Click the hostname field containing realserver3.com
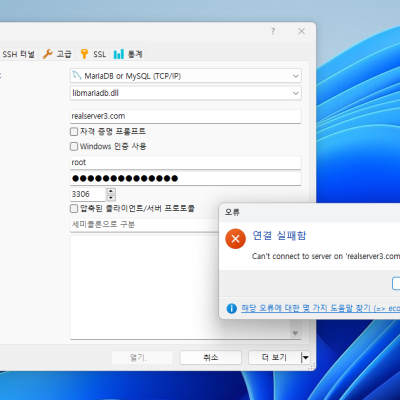 (186, 116)
